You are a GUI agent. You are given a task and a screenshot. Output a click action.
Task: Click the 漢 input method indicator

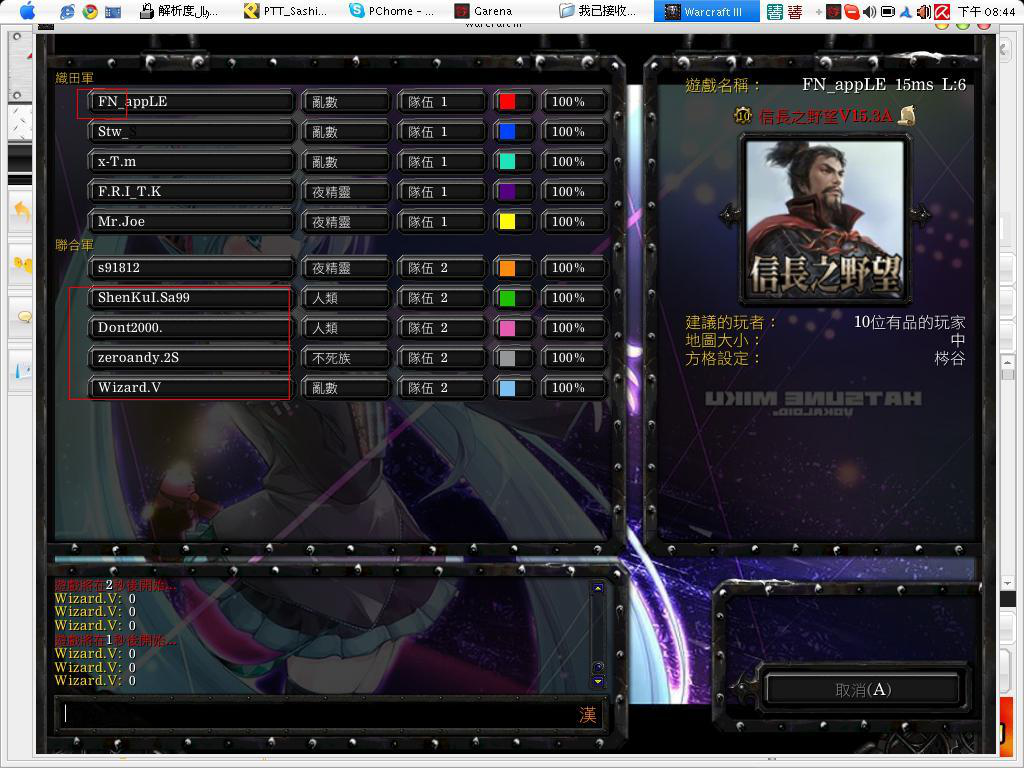[x=587, y=715]
